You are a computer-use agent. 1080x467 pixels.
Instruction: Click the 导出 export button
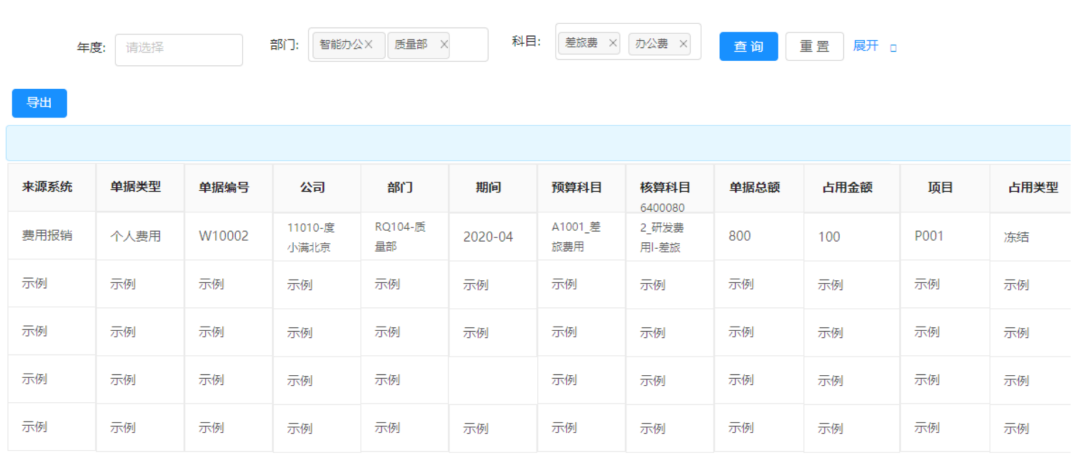click(x=39, y=102)
